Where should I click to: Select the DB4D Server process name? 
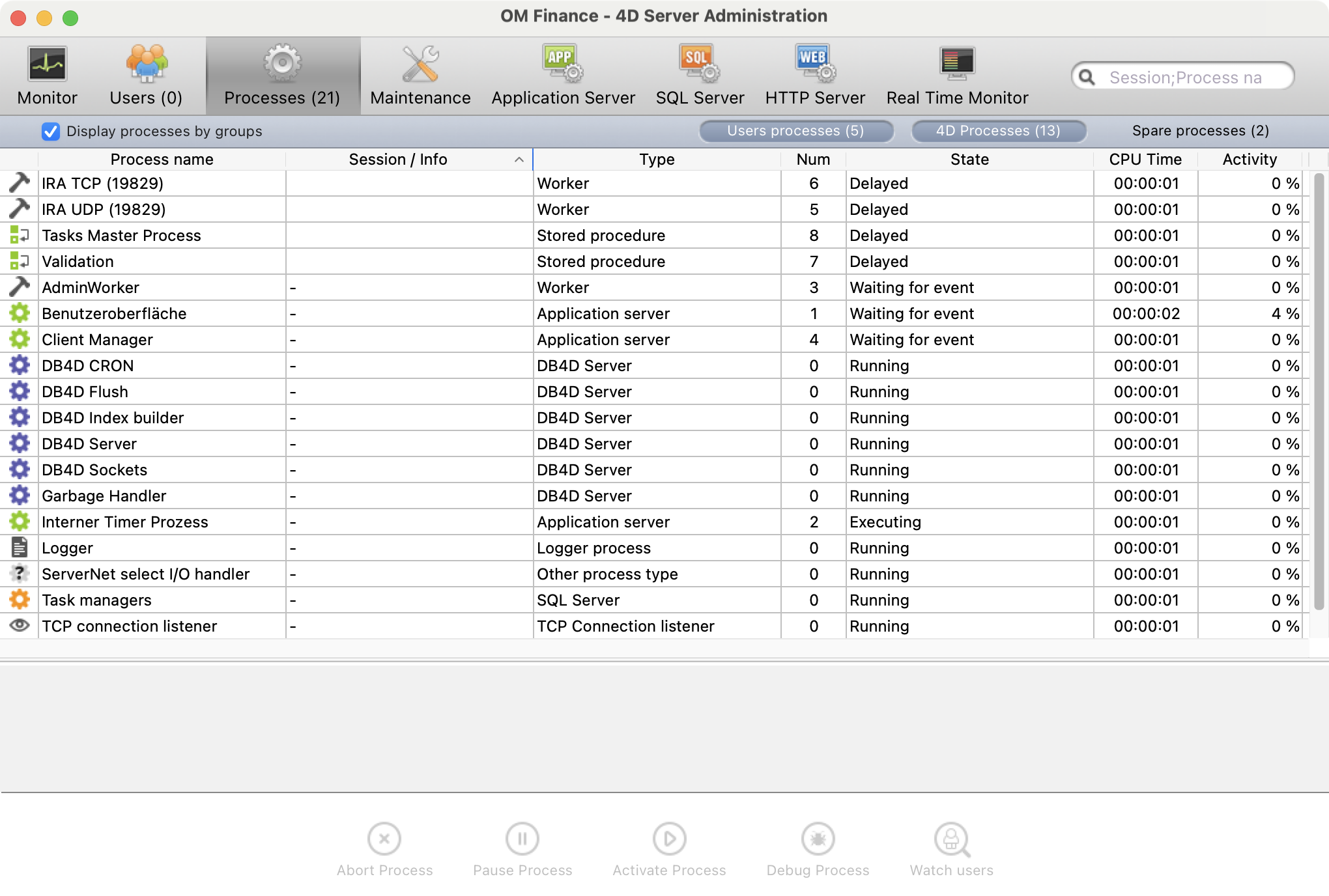[89, 443]
